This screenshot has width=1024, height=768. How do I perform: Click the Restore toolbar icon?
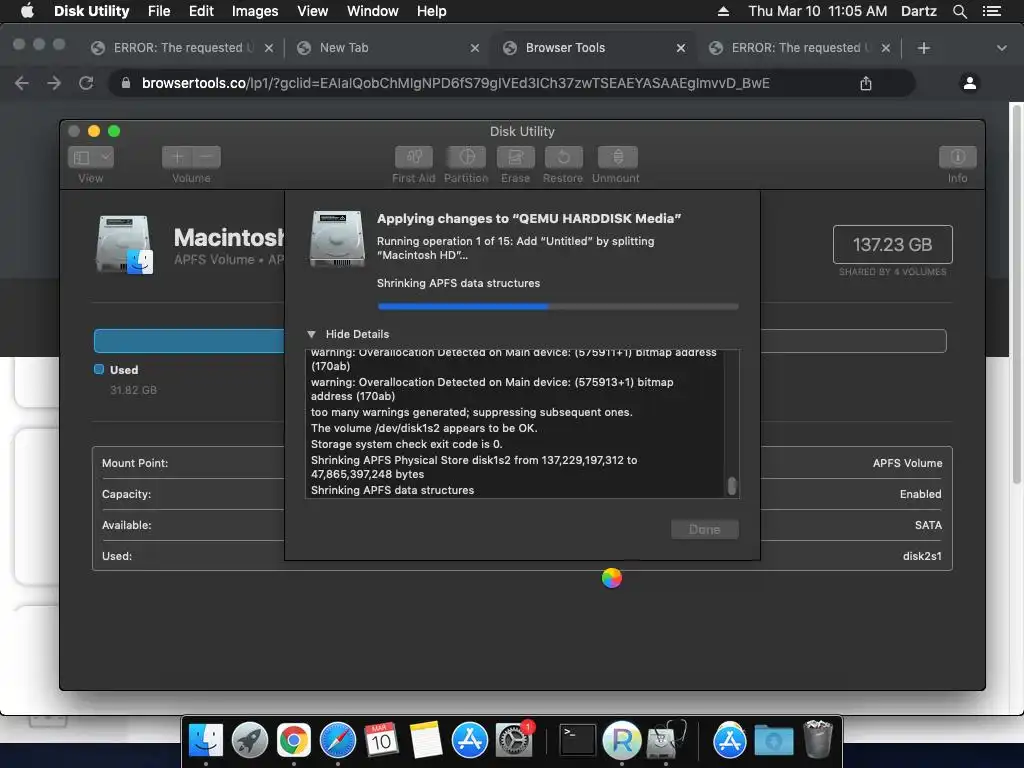(563, 157)
